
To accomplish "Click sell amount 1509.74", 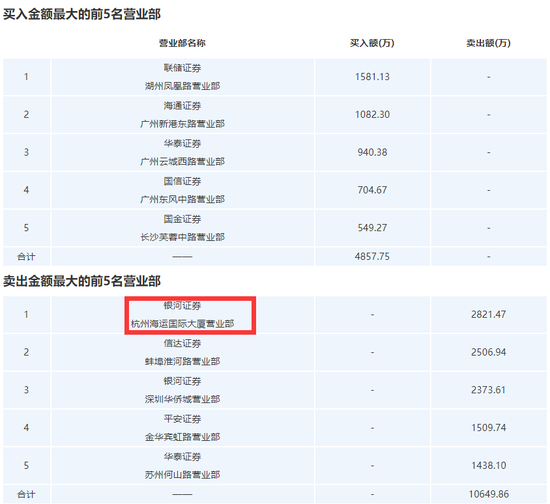I will click(488, 428).
